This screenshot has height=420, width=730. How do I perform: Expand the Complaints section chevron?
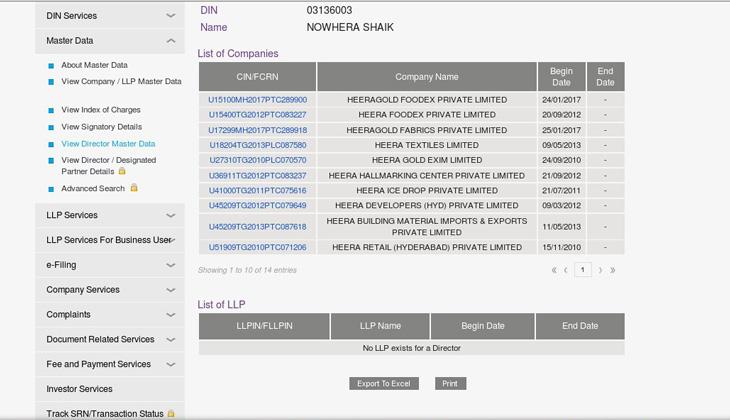pyautogui.click(x=171, y=315)
